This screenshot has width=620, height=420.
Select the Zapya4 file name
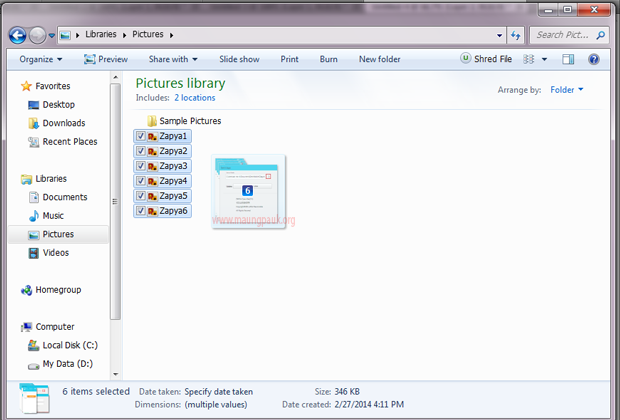[x=173, y=181]
